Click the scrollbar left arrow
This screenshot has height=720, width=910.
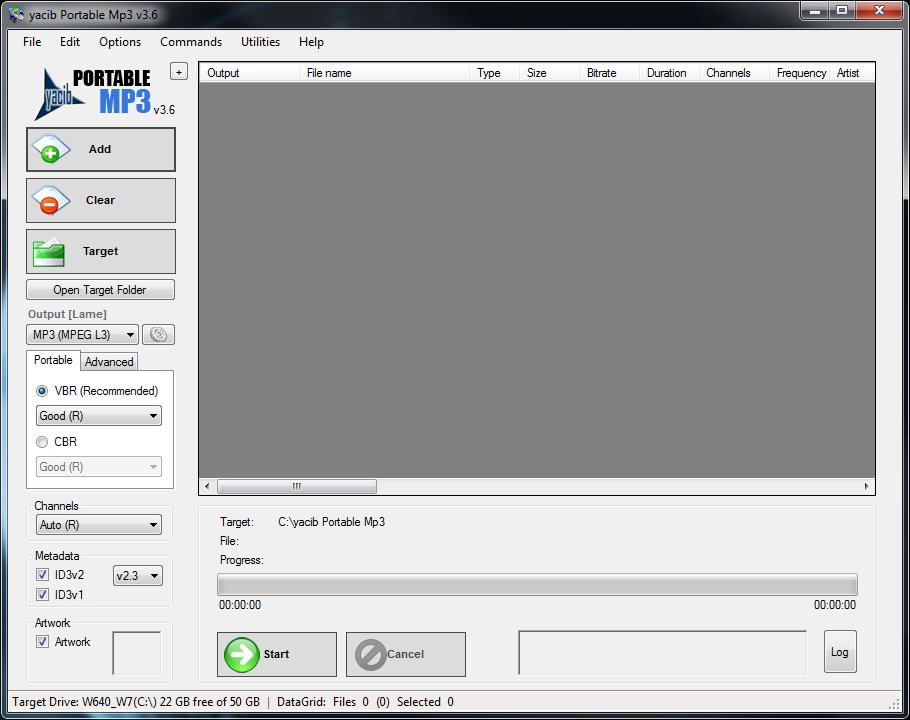(208, 487)
